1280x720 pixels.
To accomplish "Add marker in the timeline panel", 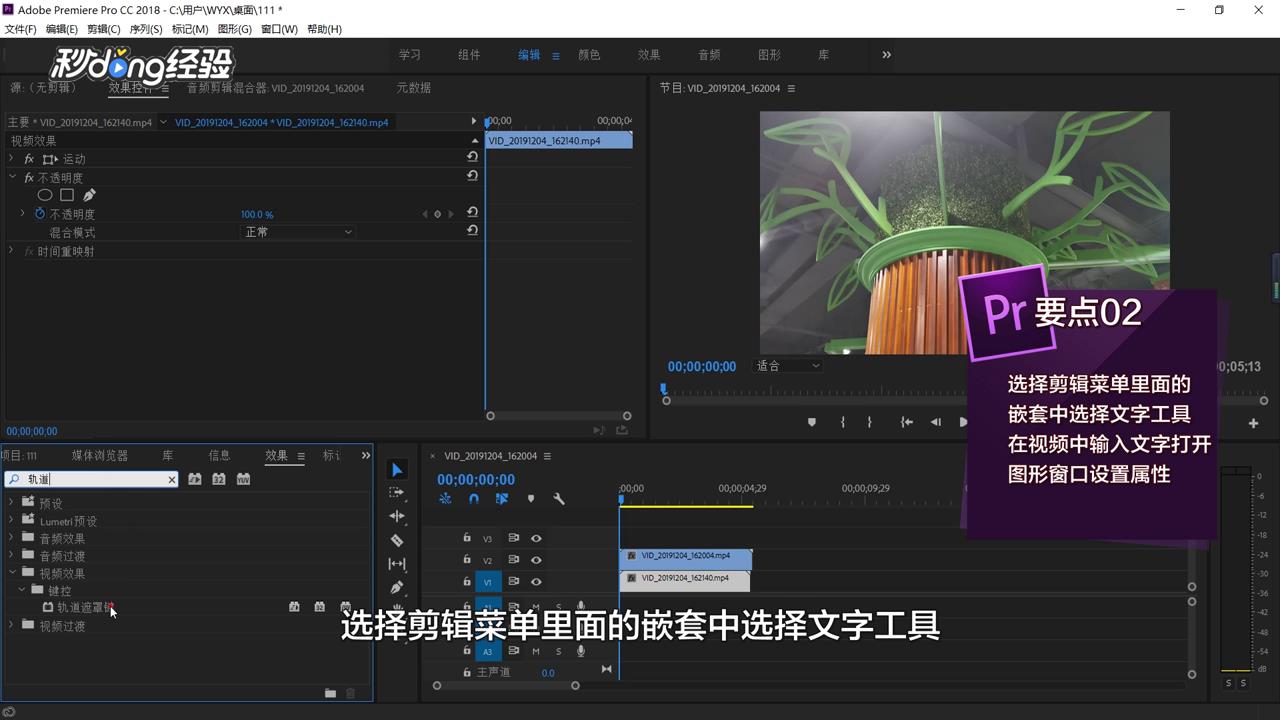I will point(531,498).
